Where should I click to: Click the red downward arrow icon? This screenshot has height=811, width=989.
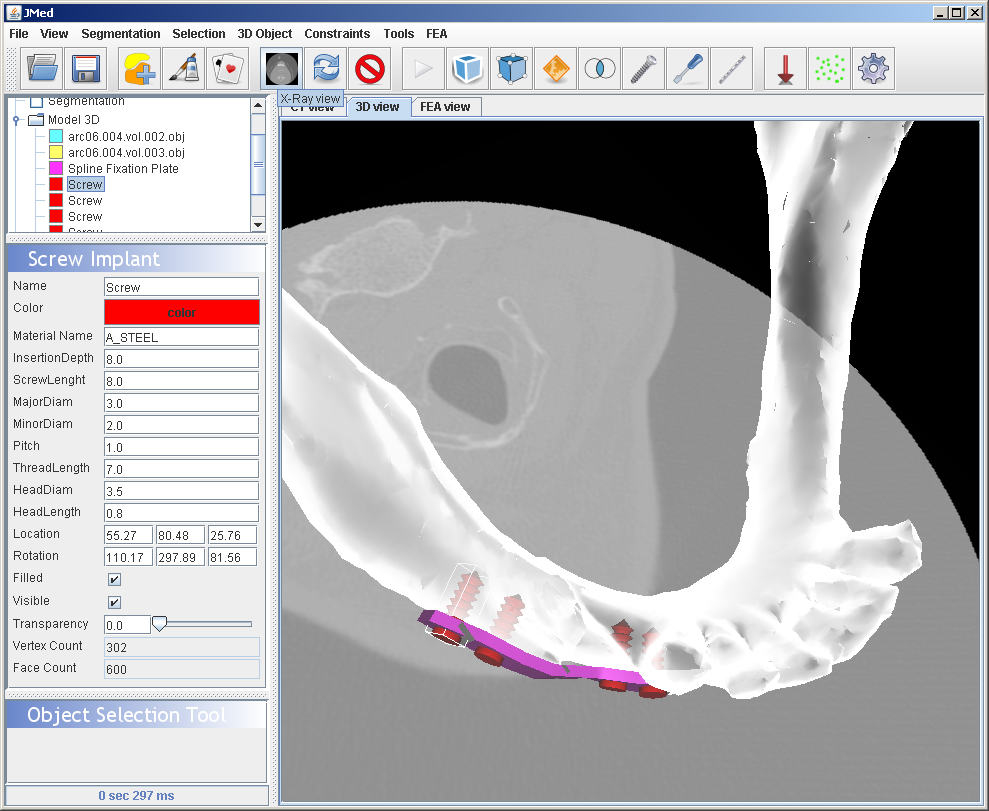click(786, 69)
